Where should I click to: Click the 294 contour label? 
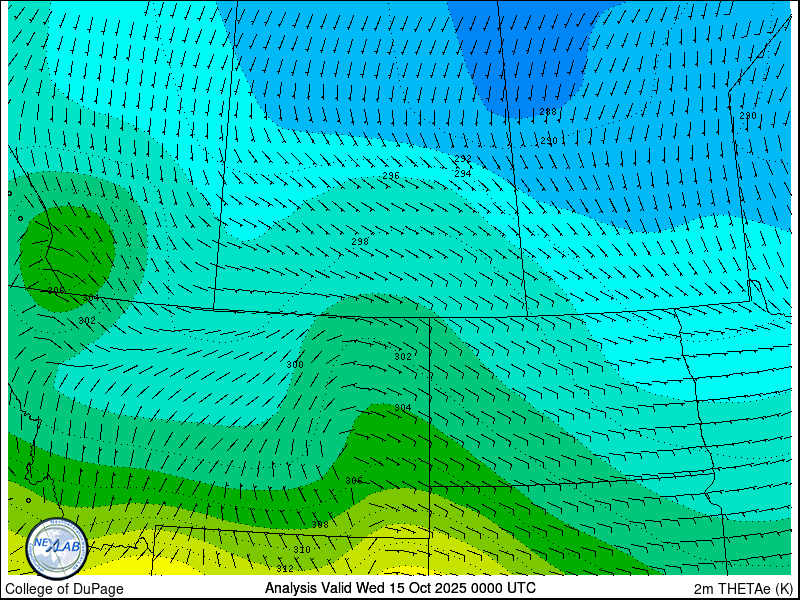(x=463, y=173)
